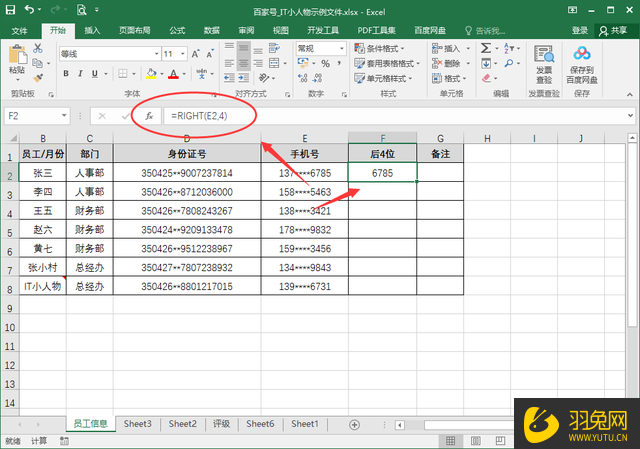The image size is (640, 449).
Task: Apply the red font color
Action: 173,74
